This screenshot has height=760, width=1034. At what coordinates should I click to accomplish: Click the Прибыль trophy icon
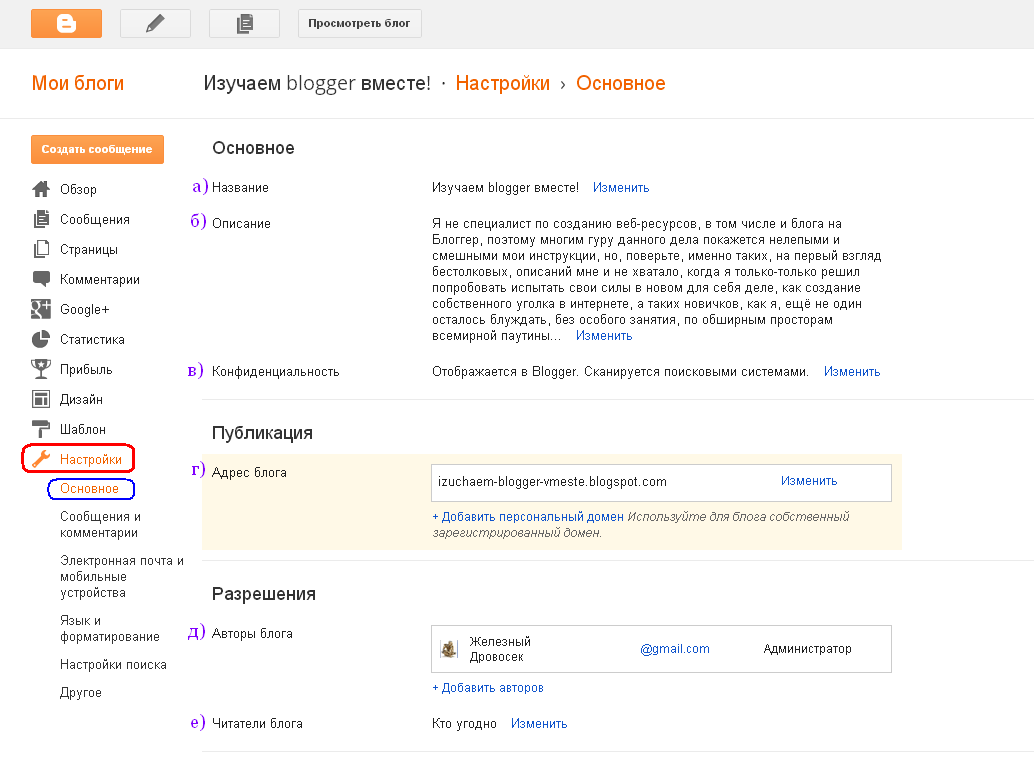(41, 369)
